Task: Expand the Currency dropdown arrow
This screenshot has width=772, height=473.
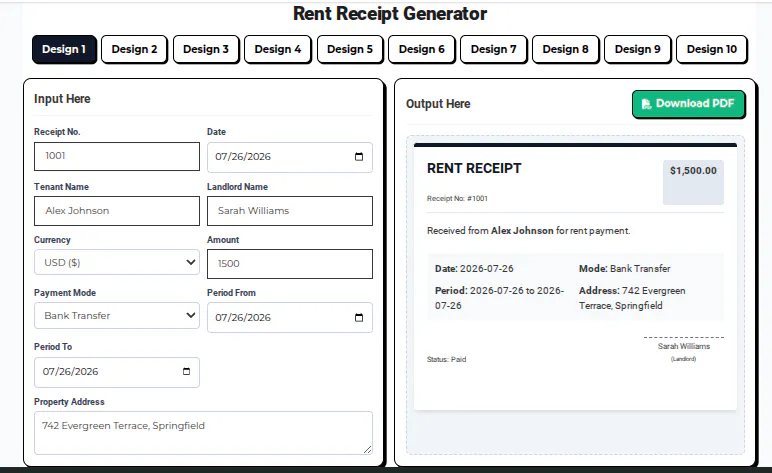Action: coord(191,262)
